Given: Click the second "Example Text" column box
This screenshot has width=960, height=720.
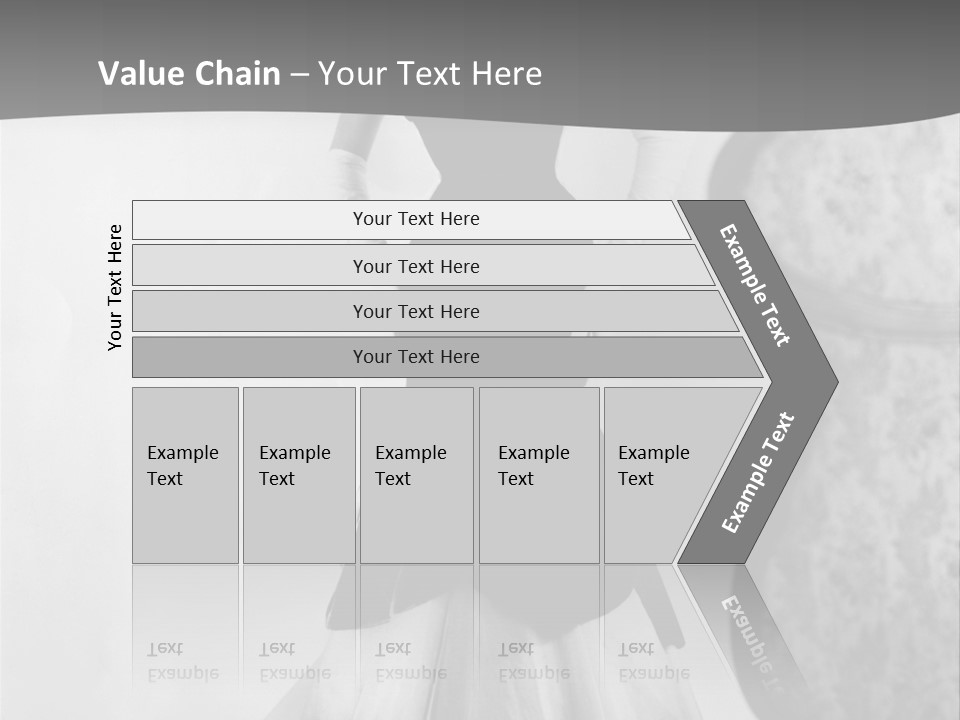Looking at the screenshot, I should coord(299,475).
